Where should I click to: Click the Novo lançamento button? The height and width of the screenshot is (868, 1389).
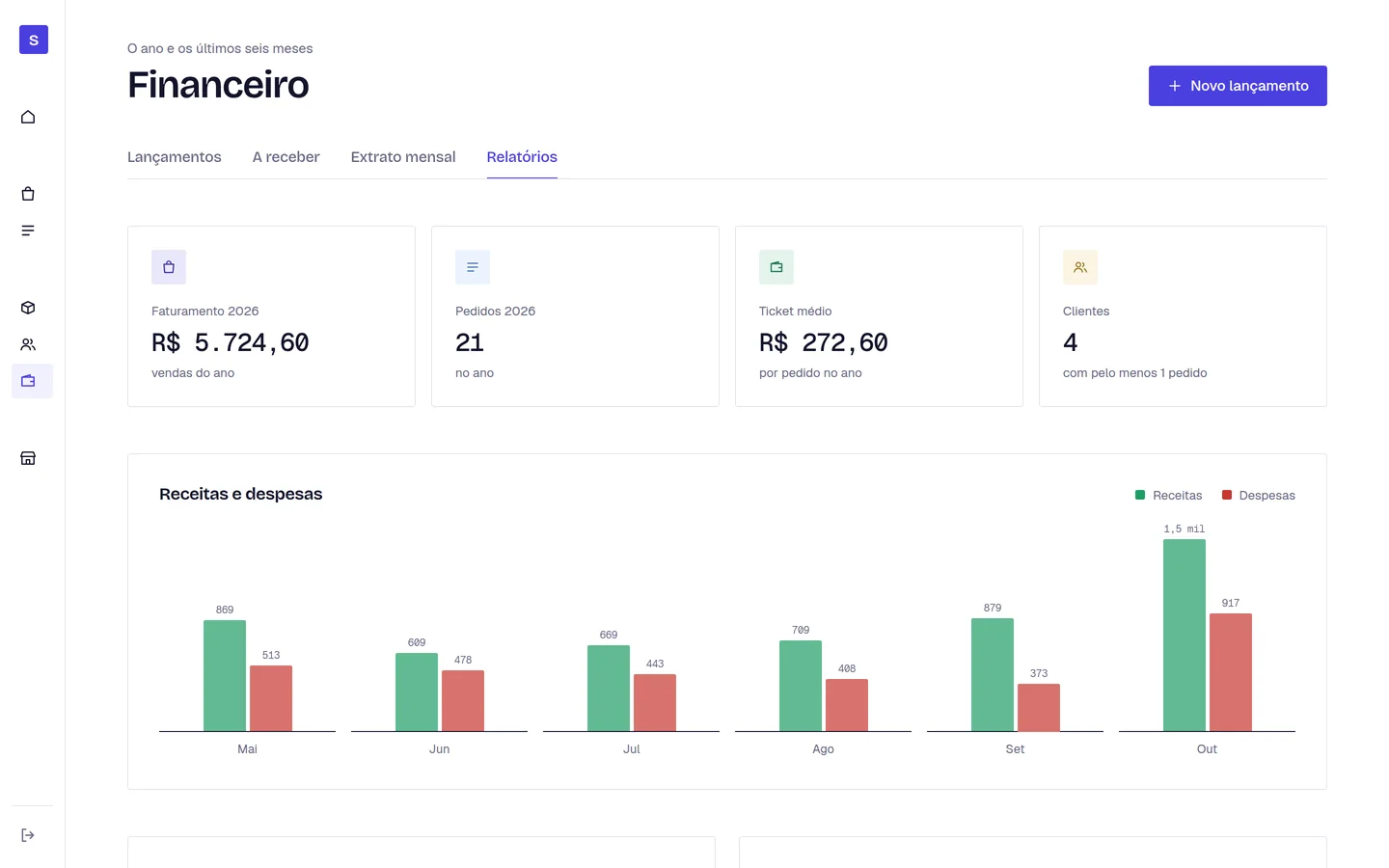click(1238, 86)
